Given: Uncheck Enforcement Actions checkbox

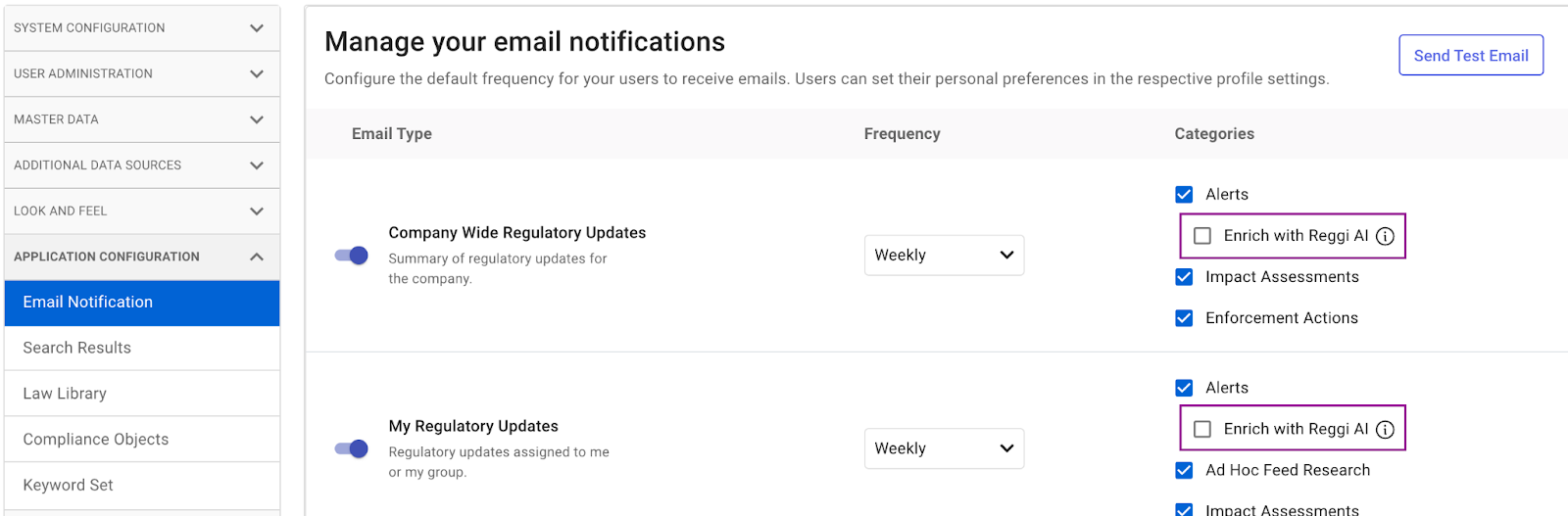Looking at the screenshot, I should pyautogui.click(x=1184, y=318).
